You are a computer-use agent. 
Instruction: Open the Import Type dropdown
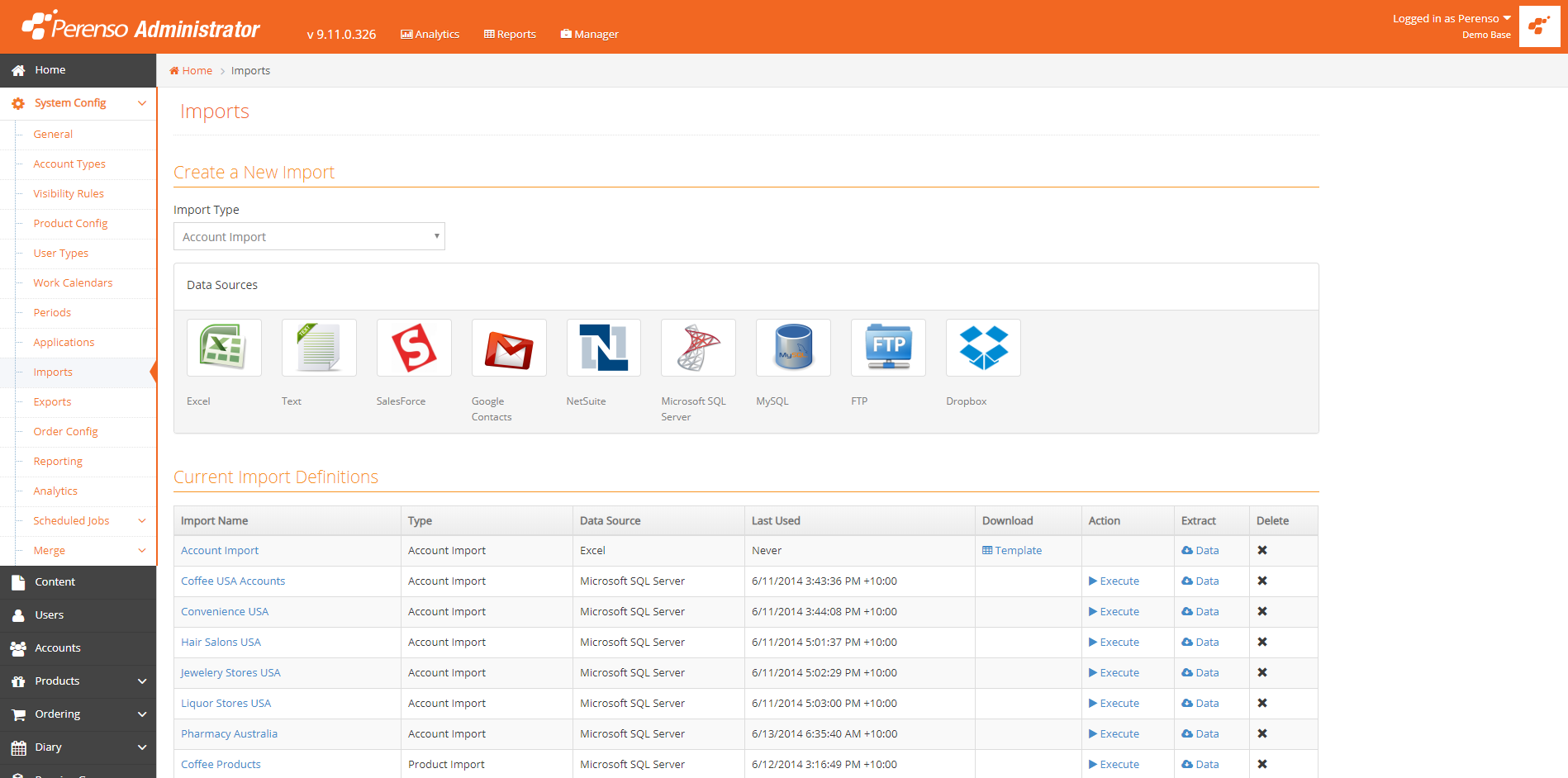tap(309, 236)
